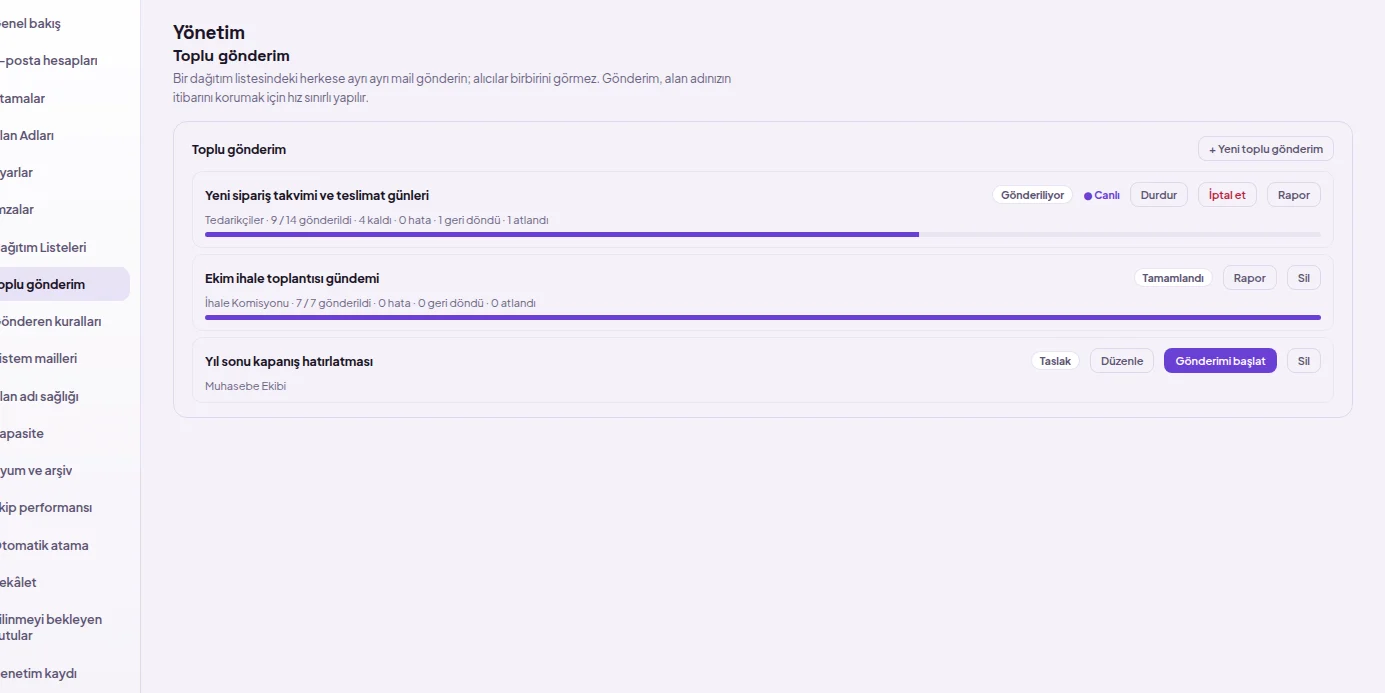Click the Yıl sonu kapanış hatırlatması title

(289, 361)
